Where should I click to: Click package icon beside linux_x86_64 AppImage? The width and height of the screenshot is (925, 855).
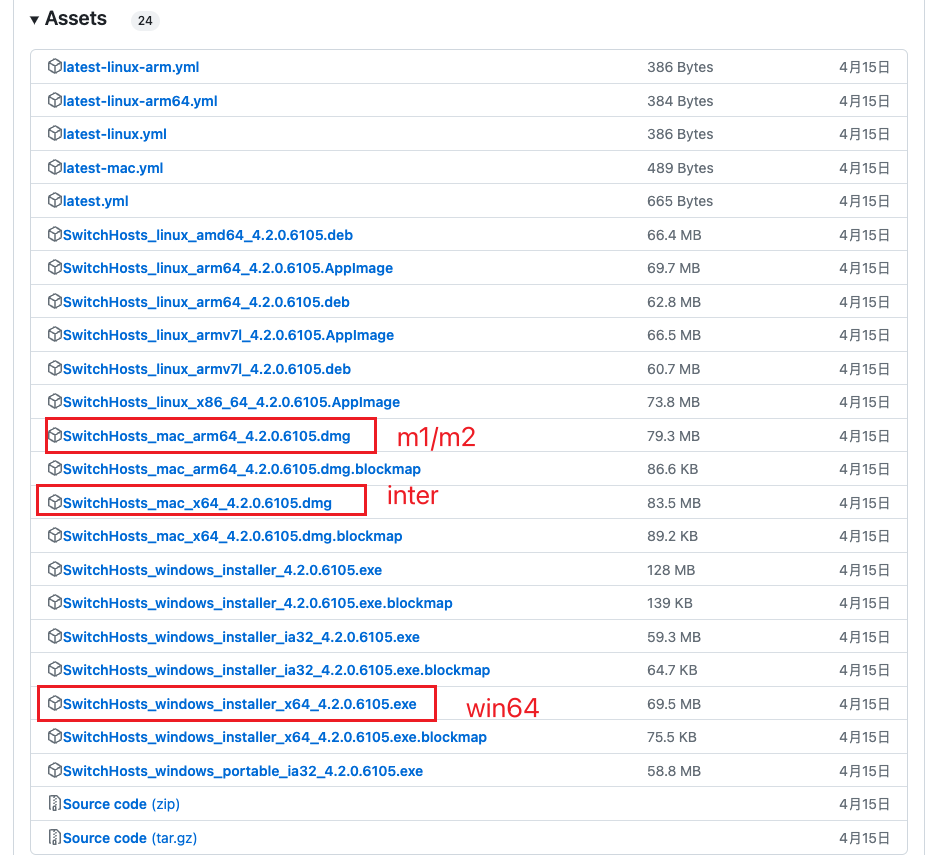click(x=54, y=401)
